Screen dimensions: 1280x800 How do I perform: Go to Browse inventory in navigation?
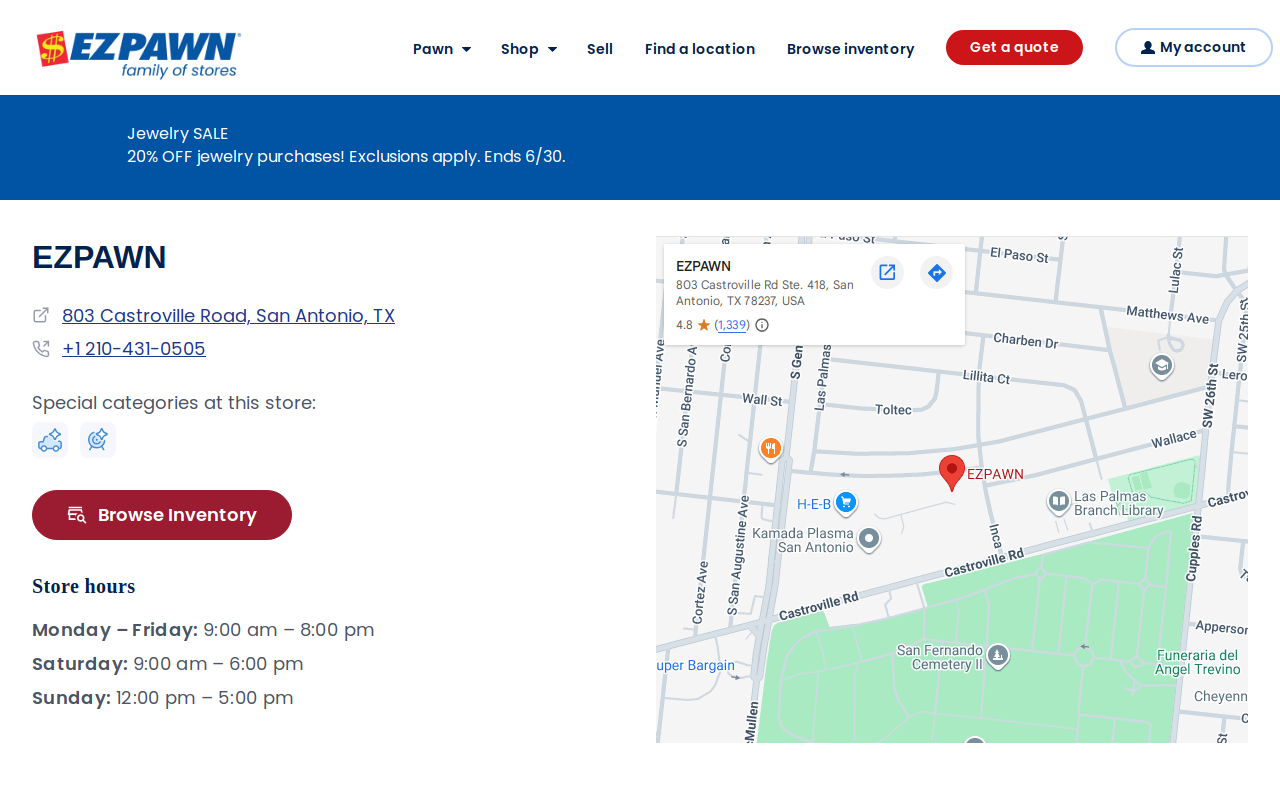click(x=851, y=49)
